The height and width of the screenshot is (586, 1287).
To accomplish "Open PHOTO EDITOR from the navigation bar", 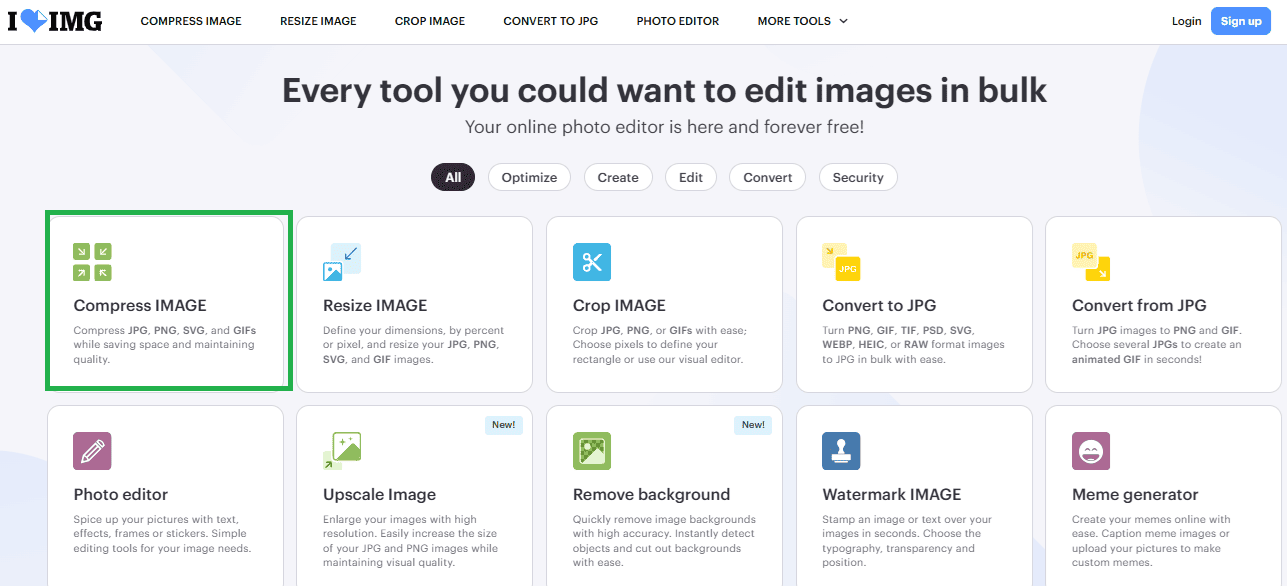I will (677, 20).
